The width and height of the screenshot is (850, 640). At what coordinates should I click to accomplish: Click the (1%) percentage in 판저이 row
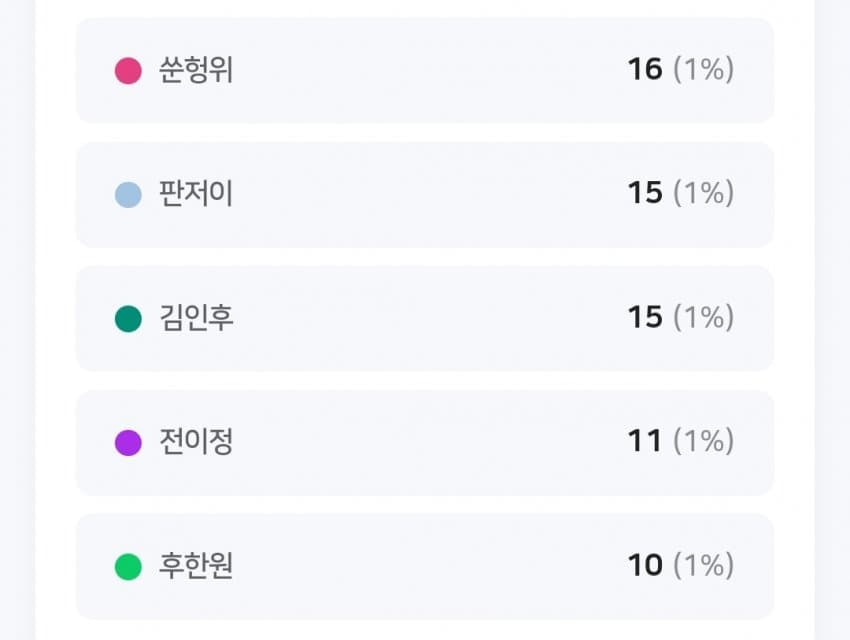pyautogui.click(x=704, y=194)
